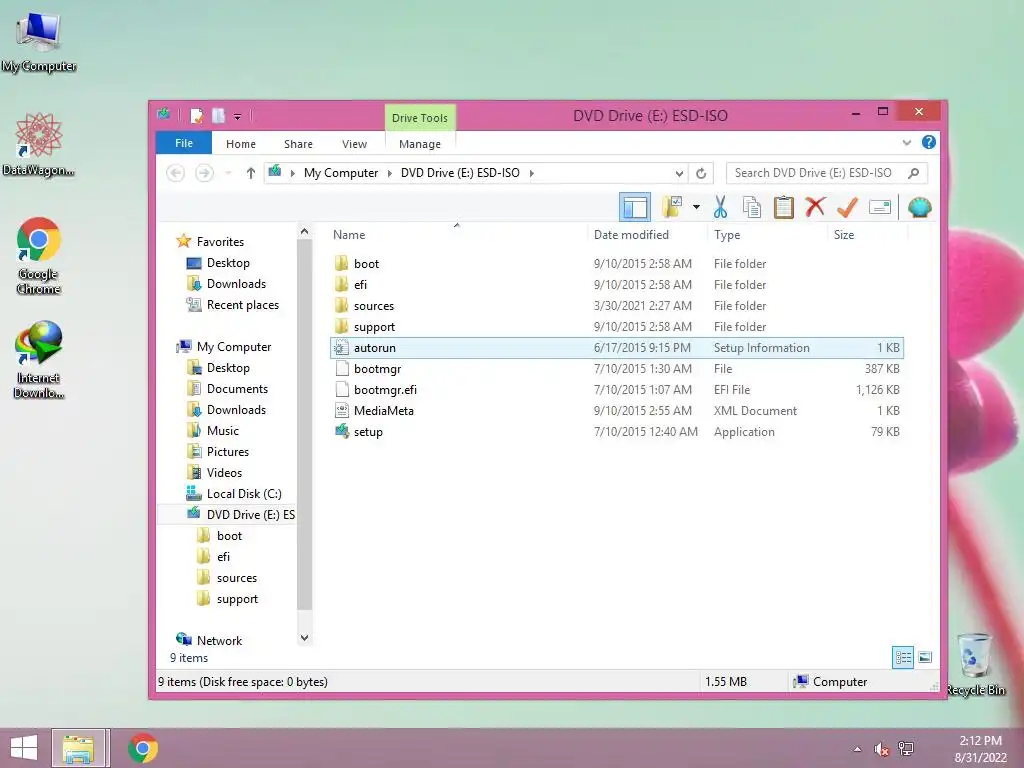Open the Share ribbon tab

click(x=298, y=144)
